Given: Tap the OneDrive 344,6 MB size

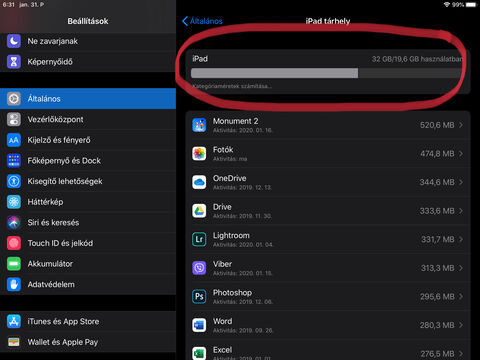Looking at the screenshot, I should (x=437, y=182).
